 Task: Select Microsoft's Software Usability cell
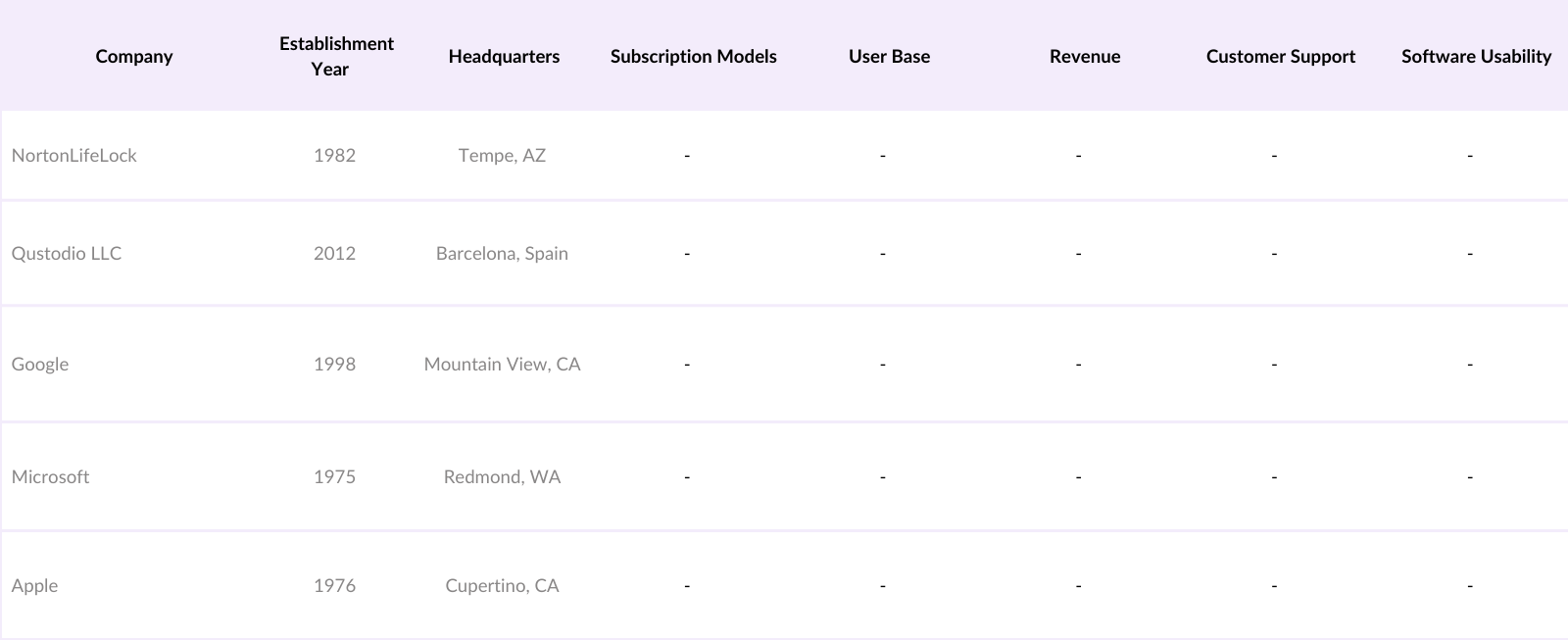coord(1470,476)
